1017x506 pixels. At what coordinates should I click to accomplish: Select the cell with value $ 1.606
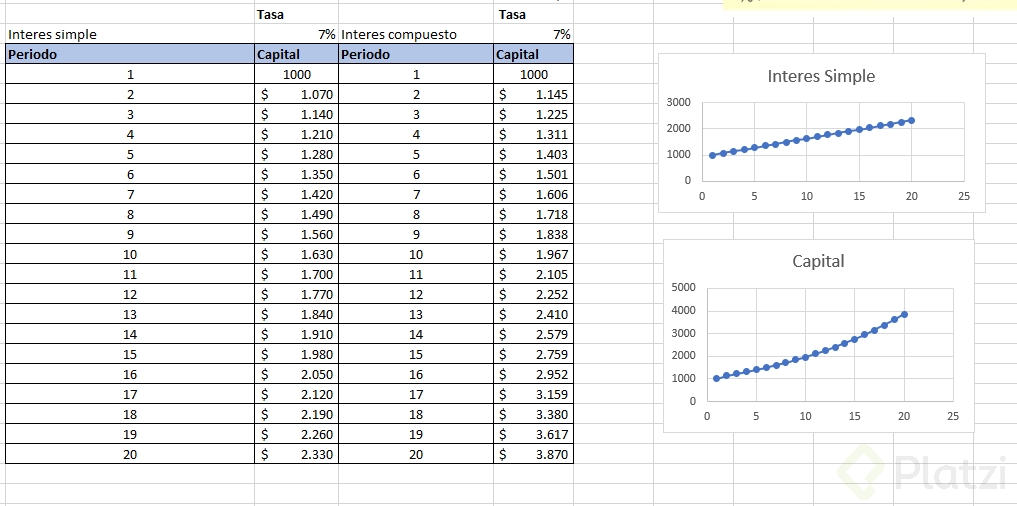pyautogui.click(x=534, y=195)
